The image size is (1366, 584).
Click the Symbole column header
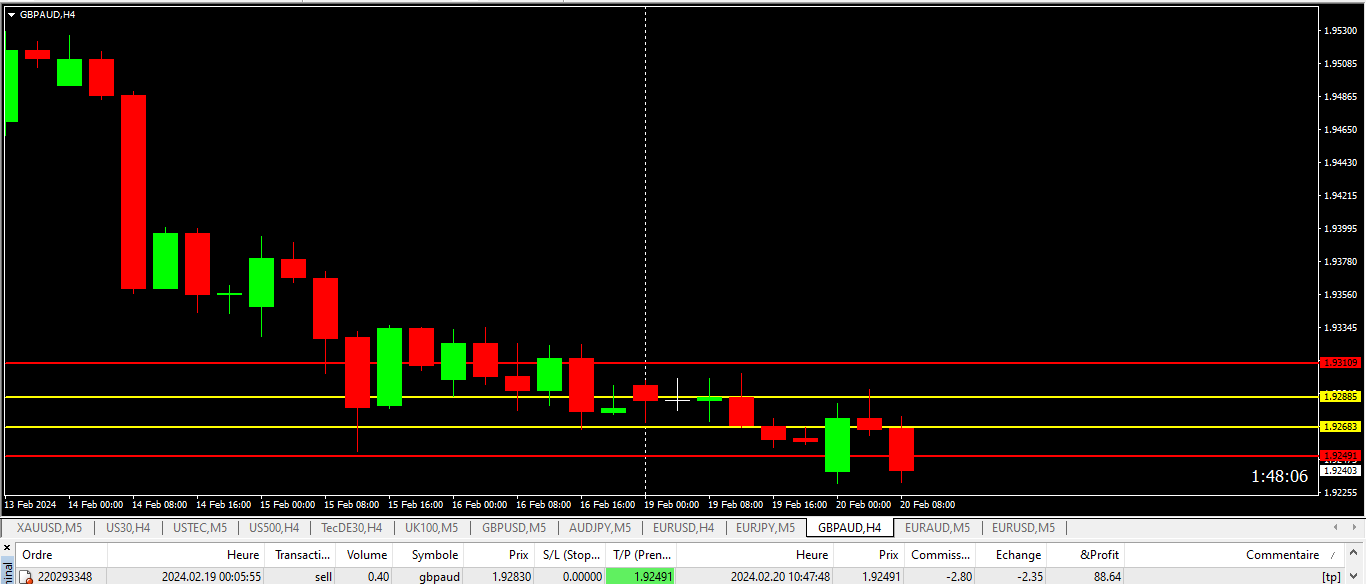(434, 554)
